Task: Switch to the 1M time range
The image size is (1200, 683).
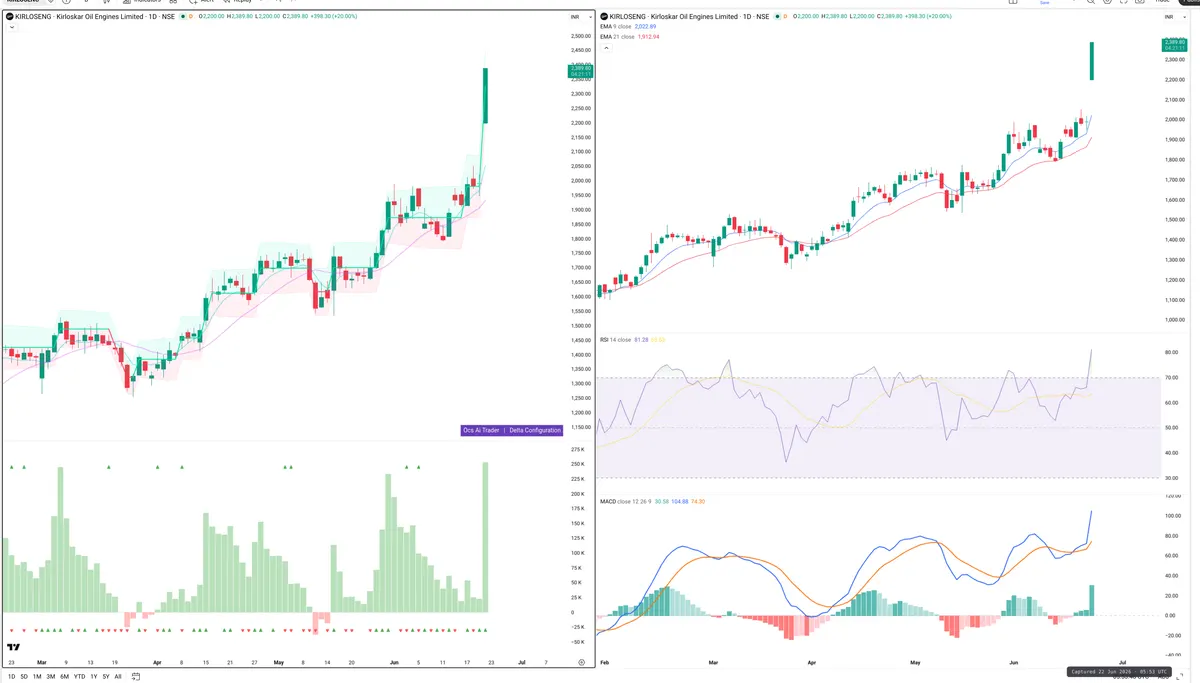Action: pos(37,676)
